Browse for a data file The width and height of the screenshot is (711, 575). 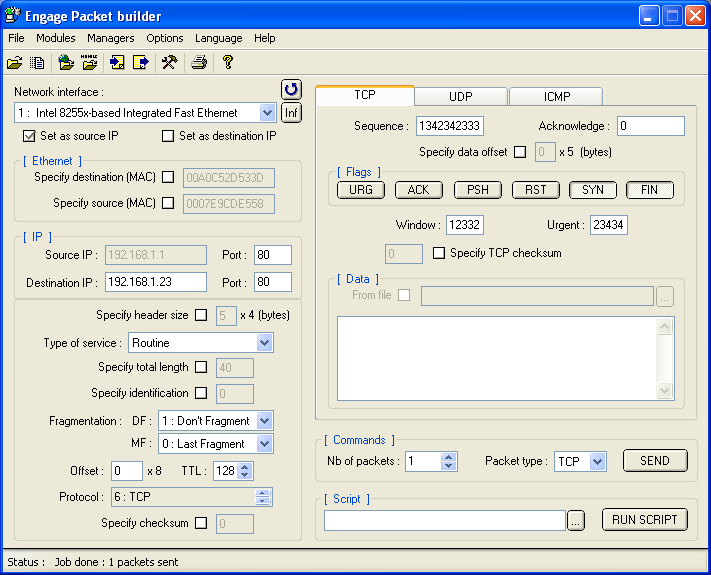tap(665, 297)
